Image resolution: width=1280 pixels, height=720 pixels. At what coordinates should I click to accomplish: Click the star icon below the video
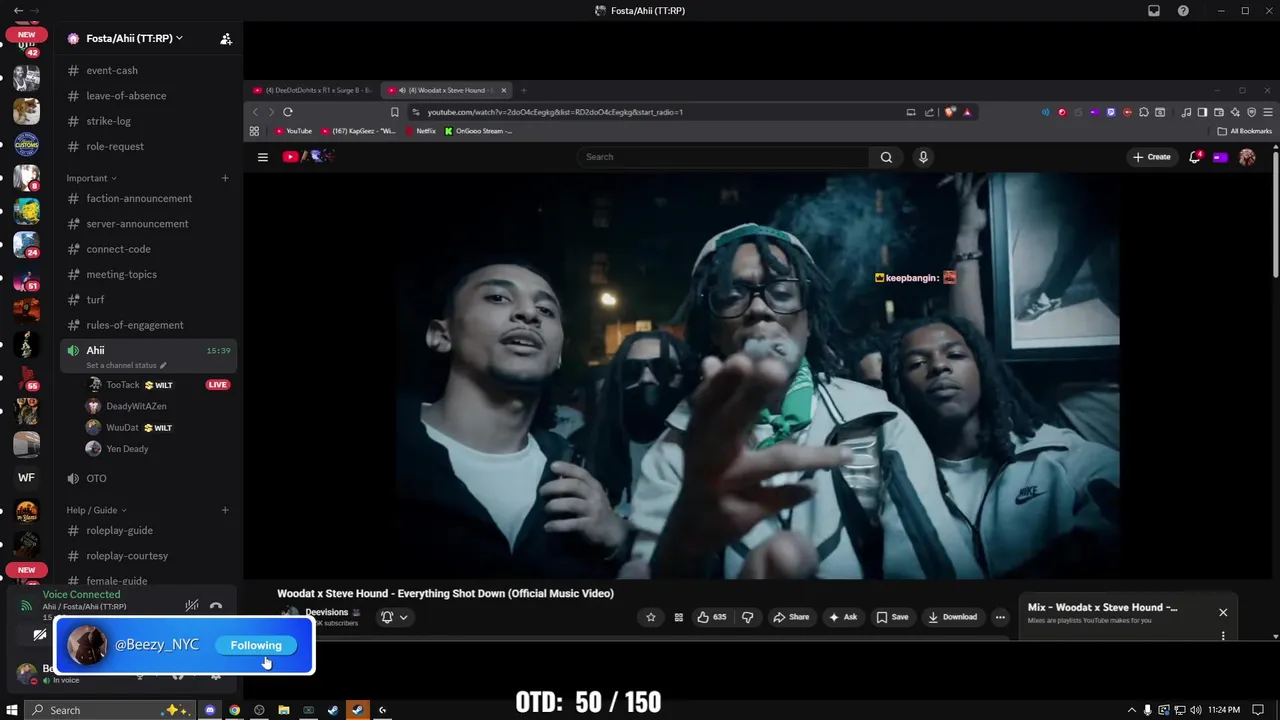[651, 617]
